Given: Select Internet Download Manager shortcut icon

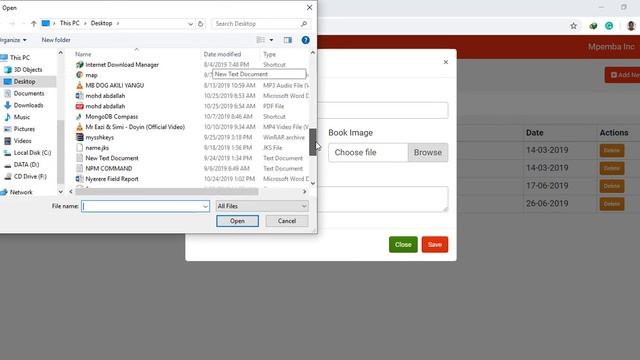Looking at the screenshot, I should [80, 64].
